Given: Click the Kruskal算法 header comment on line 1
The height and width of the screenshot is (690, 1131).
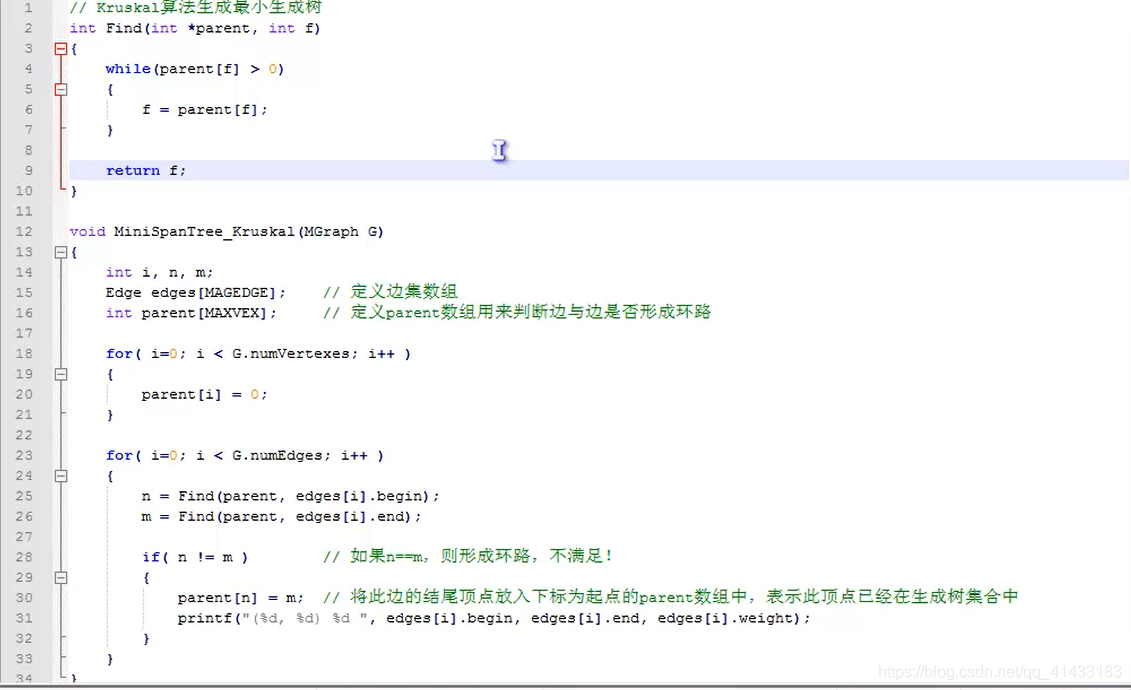Looking at the screenshot, I should 195,8.
